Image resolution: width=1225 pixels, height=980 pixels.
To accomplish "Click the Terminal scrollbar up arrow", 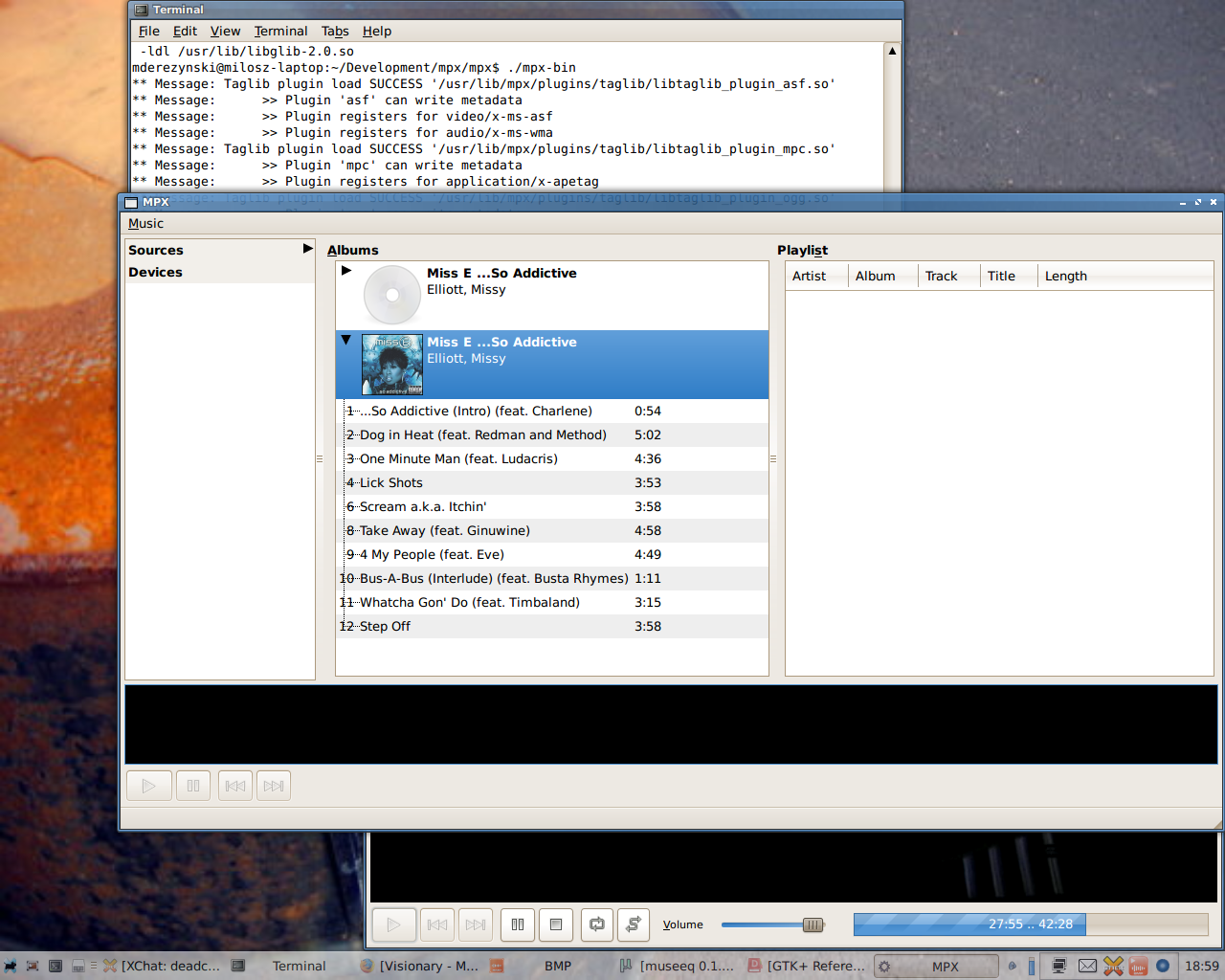I will tap(892, 51).
